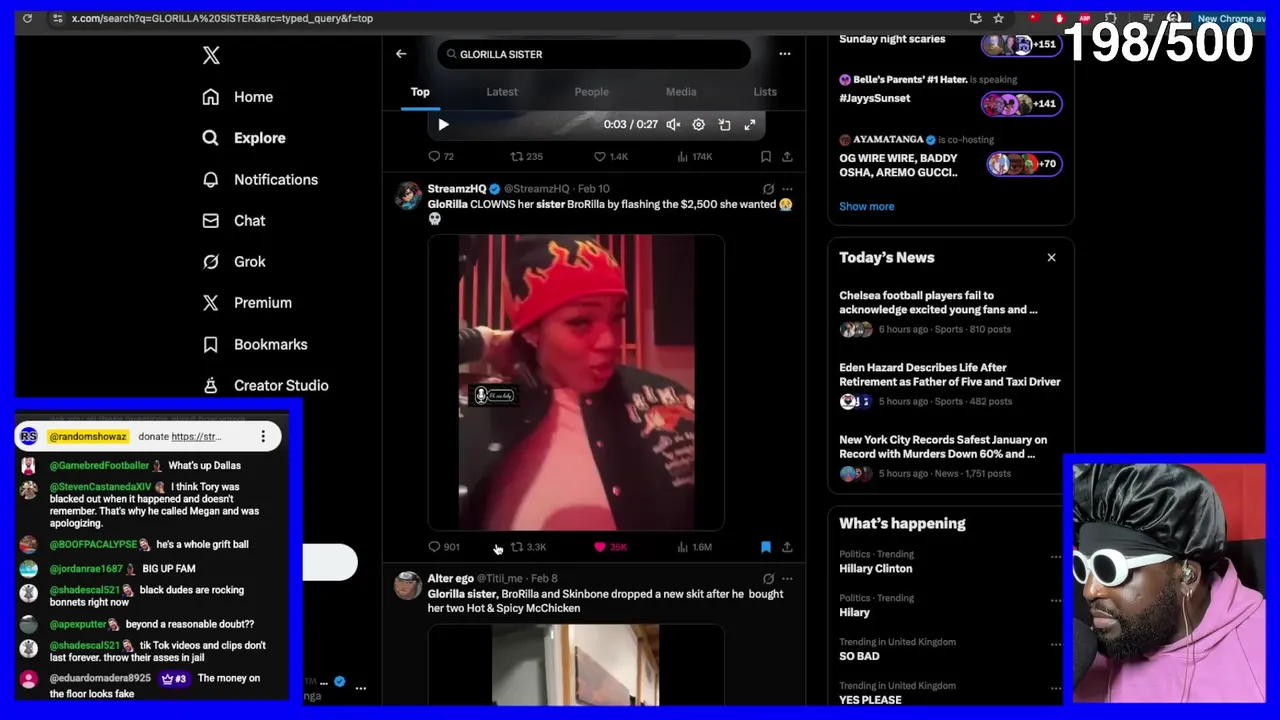Open more menu on StreamzHQ post

(787, 188)
